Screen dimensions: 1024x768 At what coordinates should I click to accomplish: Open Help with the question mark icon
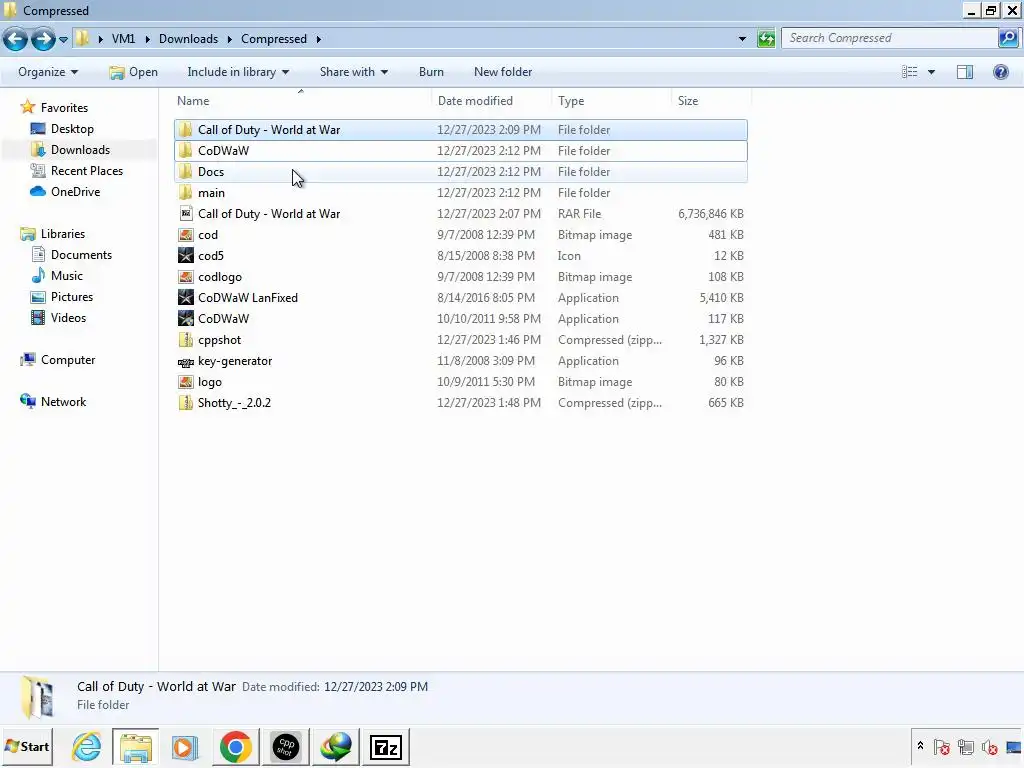(x=1000, y=72)
